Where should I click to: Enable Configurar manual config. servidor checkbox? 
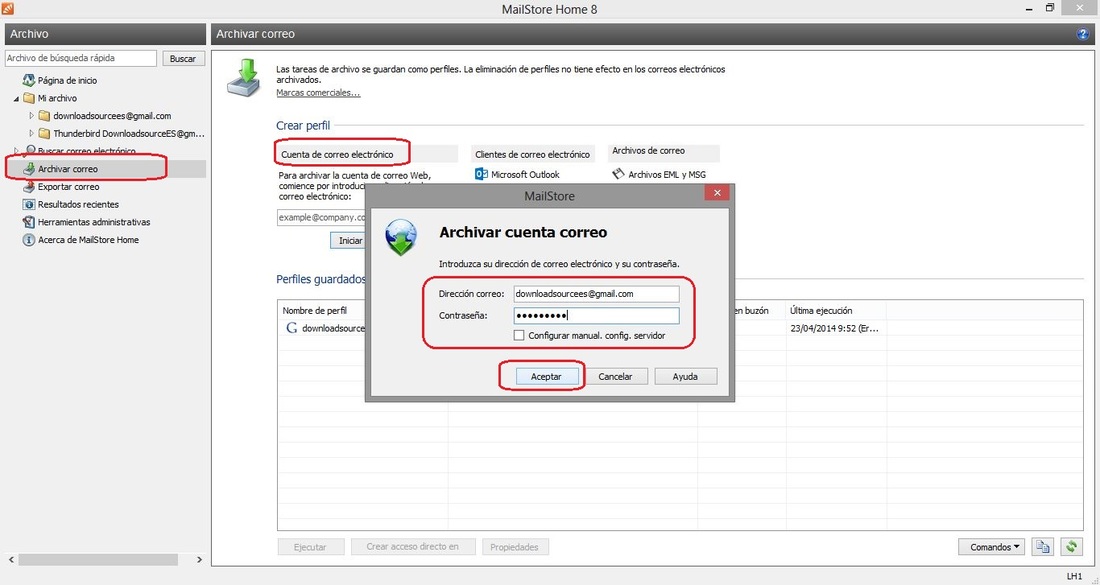click(x=519, y=336)
